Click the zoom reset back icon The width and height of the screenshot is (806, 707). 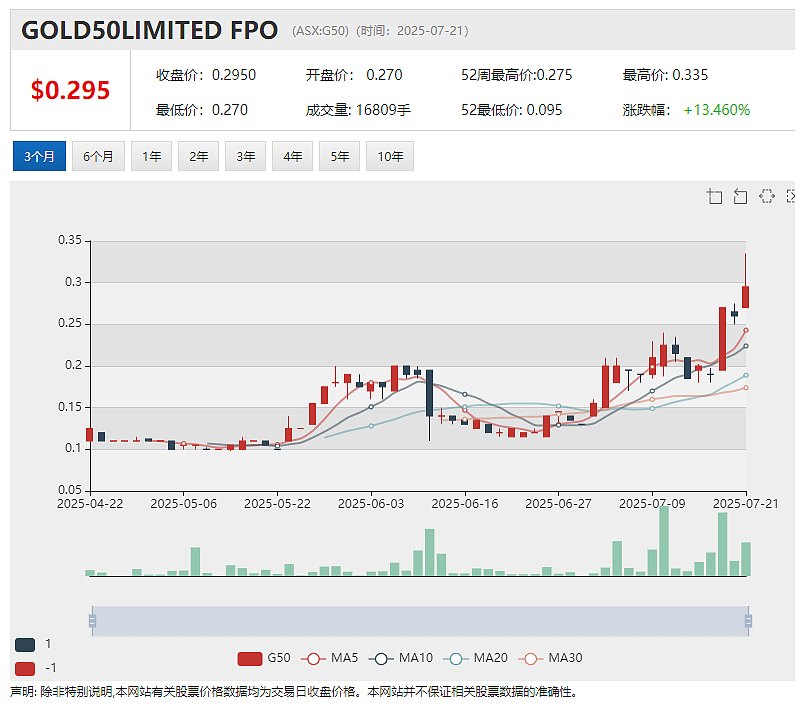tap(740, 196)
